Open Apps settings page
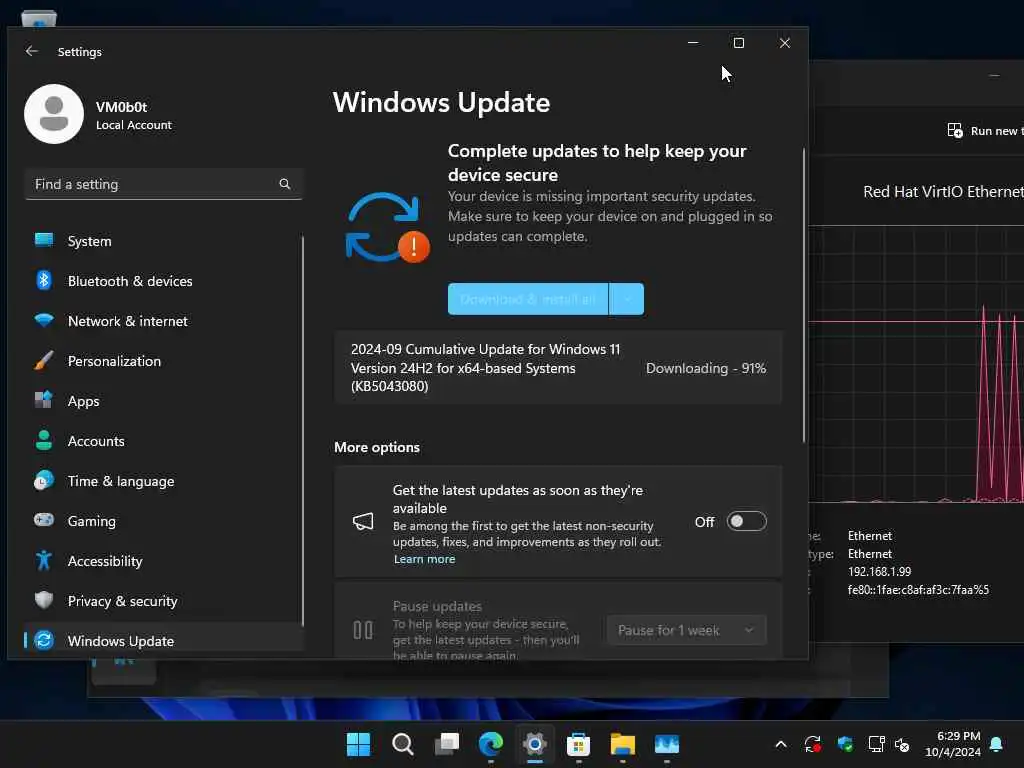The width and height of the screenshot is (1024, 768). pos(163,401)
